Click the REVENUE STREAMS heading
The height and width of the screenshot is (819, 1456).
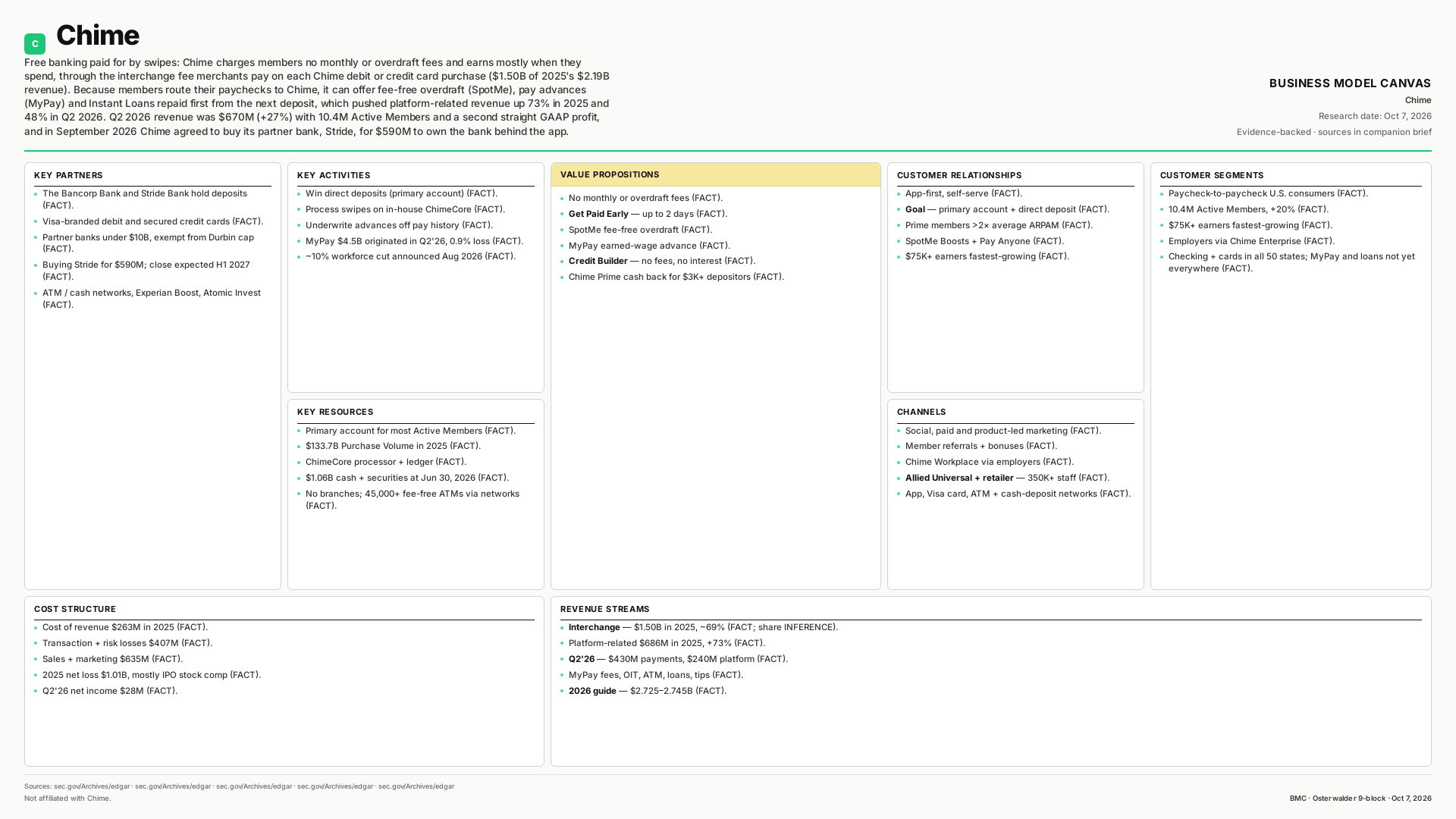point(604,609)
